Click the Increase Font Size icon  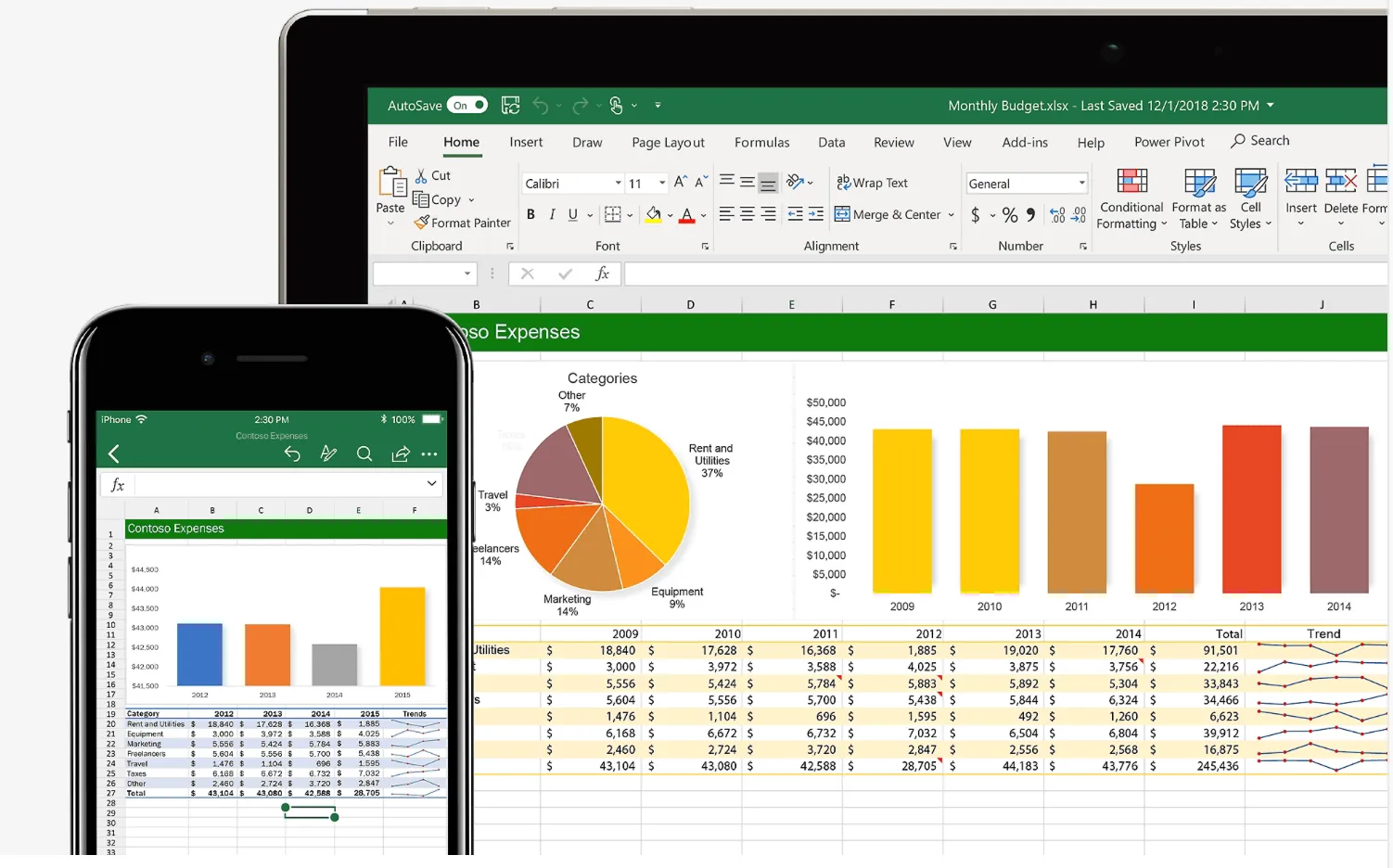681,182
